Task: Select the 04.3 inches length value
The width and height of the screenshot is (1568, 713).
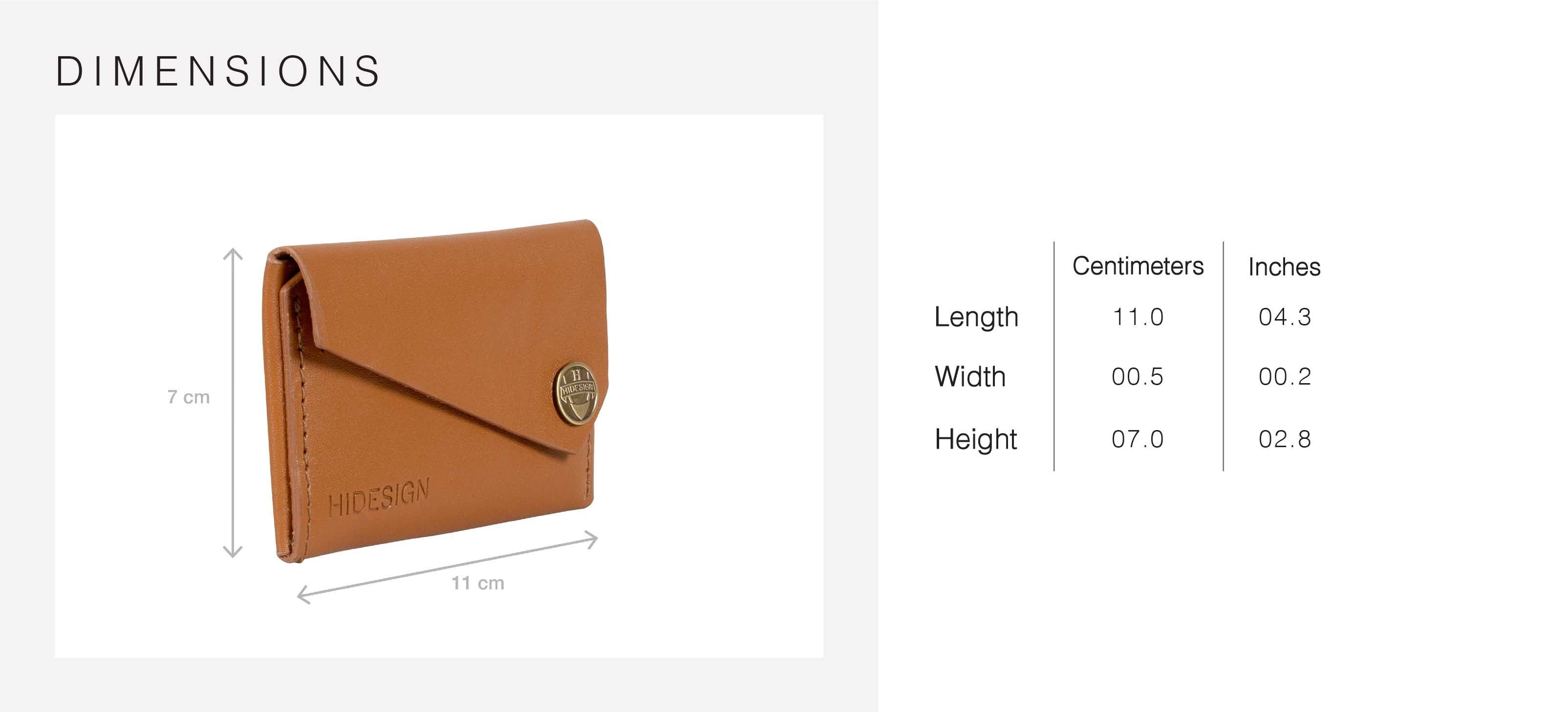Action: pos(1285,317)
